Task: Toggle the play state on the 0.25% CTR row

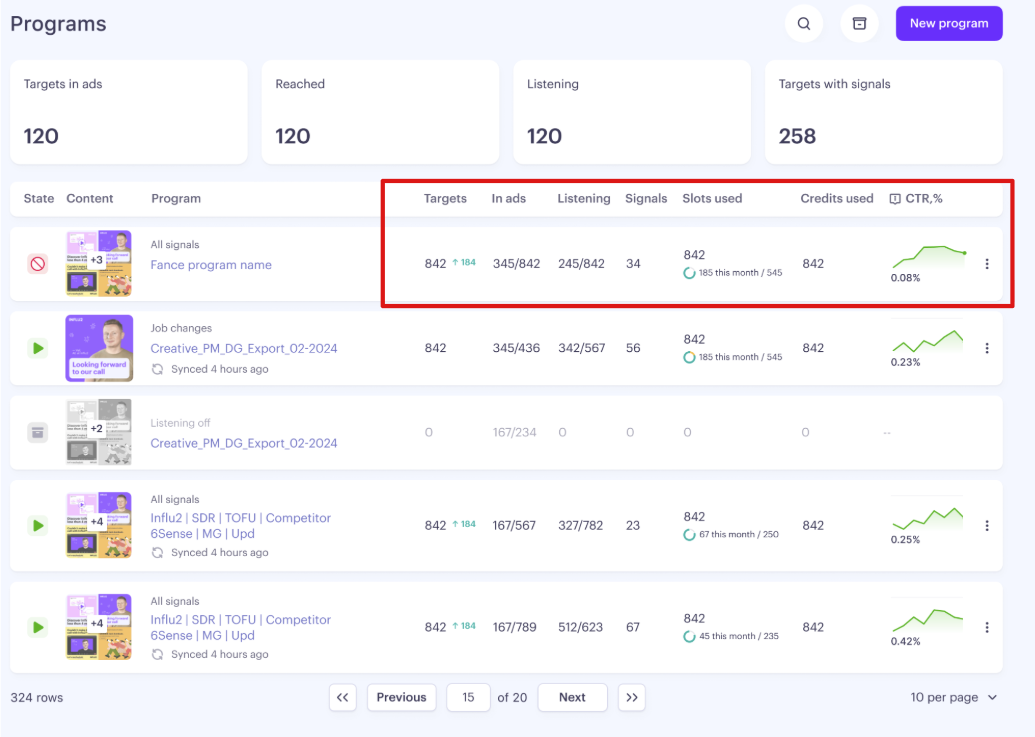Action: click(38, 526)
